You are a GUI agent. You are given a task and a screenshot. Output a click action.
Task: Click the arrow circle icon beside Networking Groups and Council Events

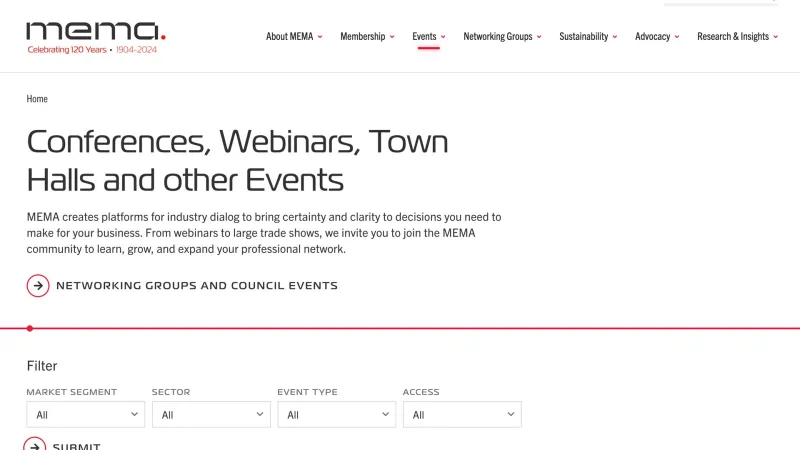[38, 286]
